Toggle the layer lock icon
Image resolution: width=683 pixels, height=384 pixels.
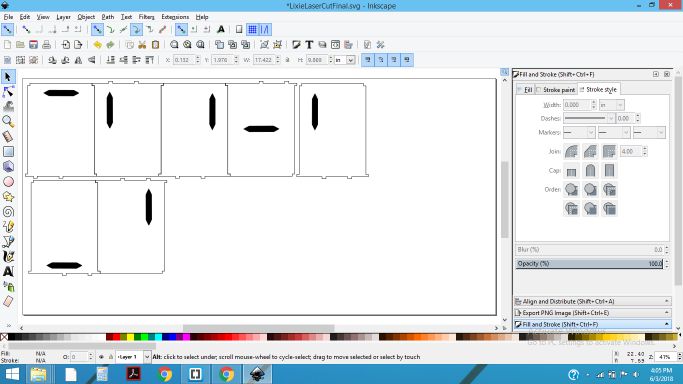[111, 357]
